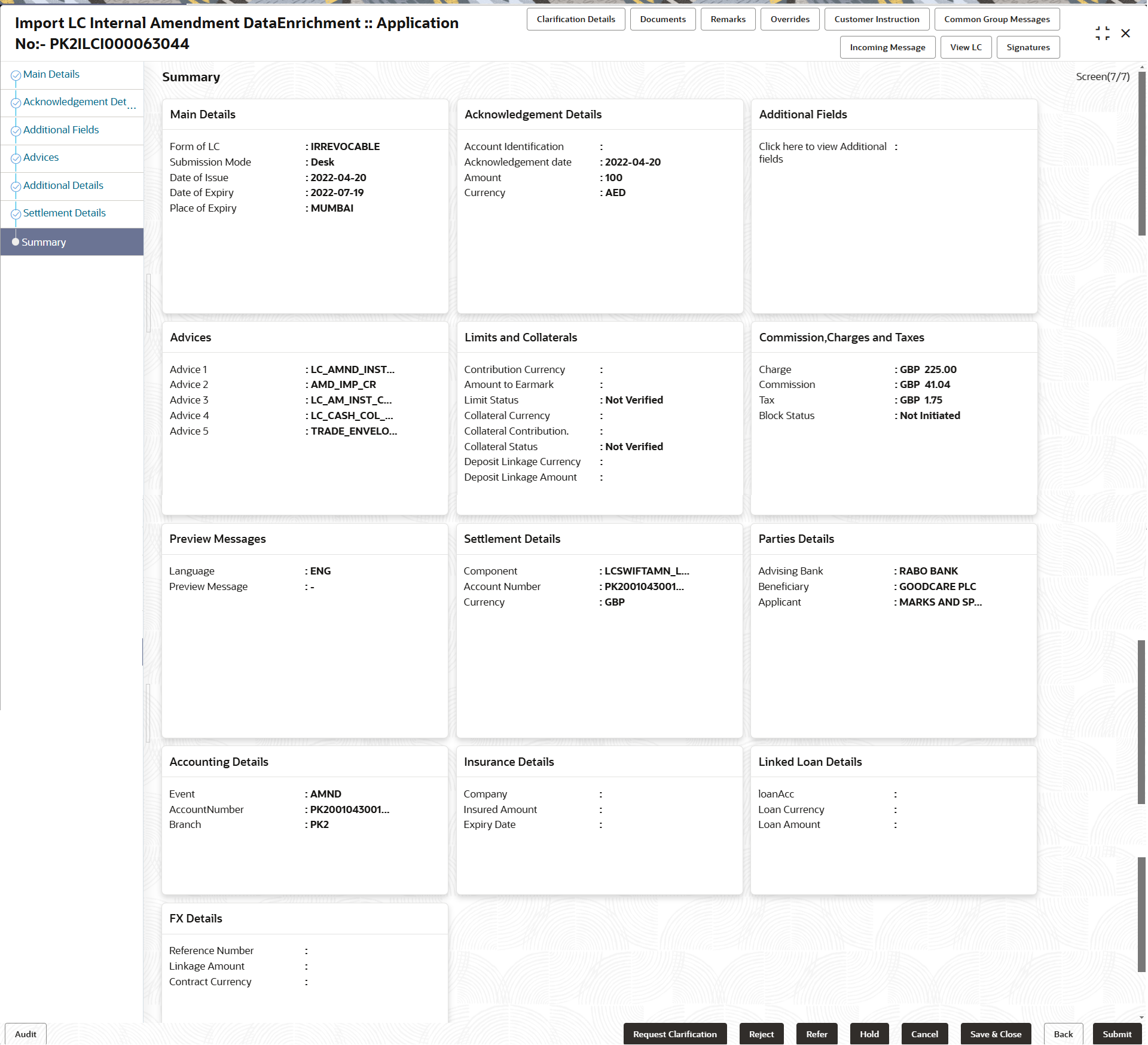Open Common Group Messages

coord(997,19)
